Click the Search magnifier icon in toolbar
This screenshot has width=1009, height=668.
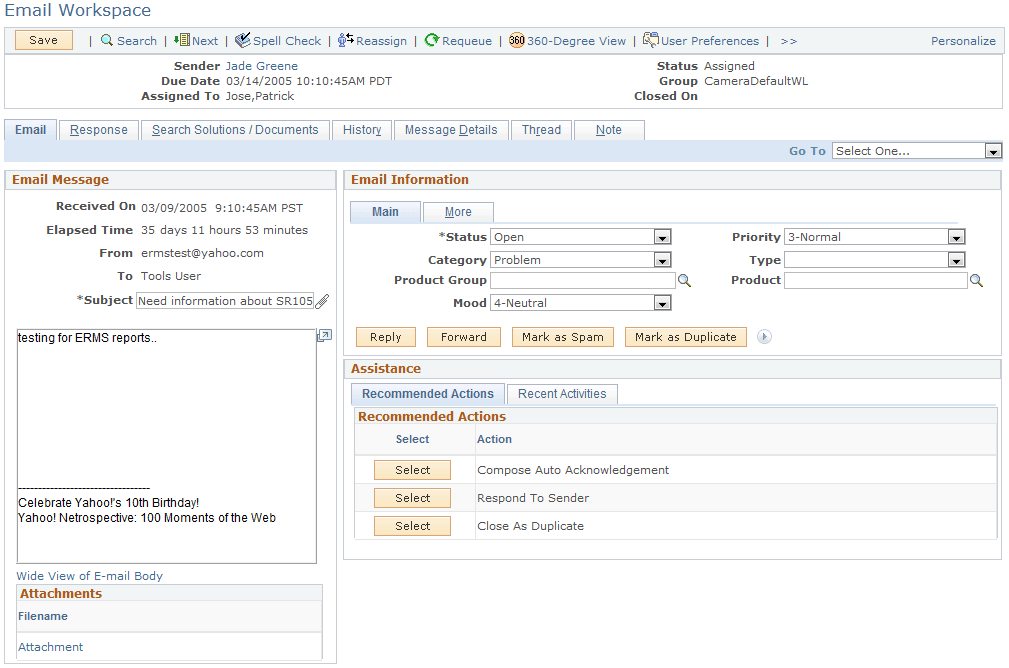click(x=107, y=41)
